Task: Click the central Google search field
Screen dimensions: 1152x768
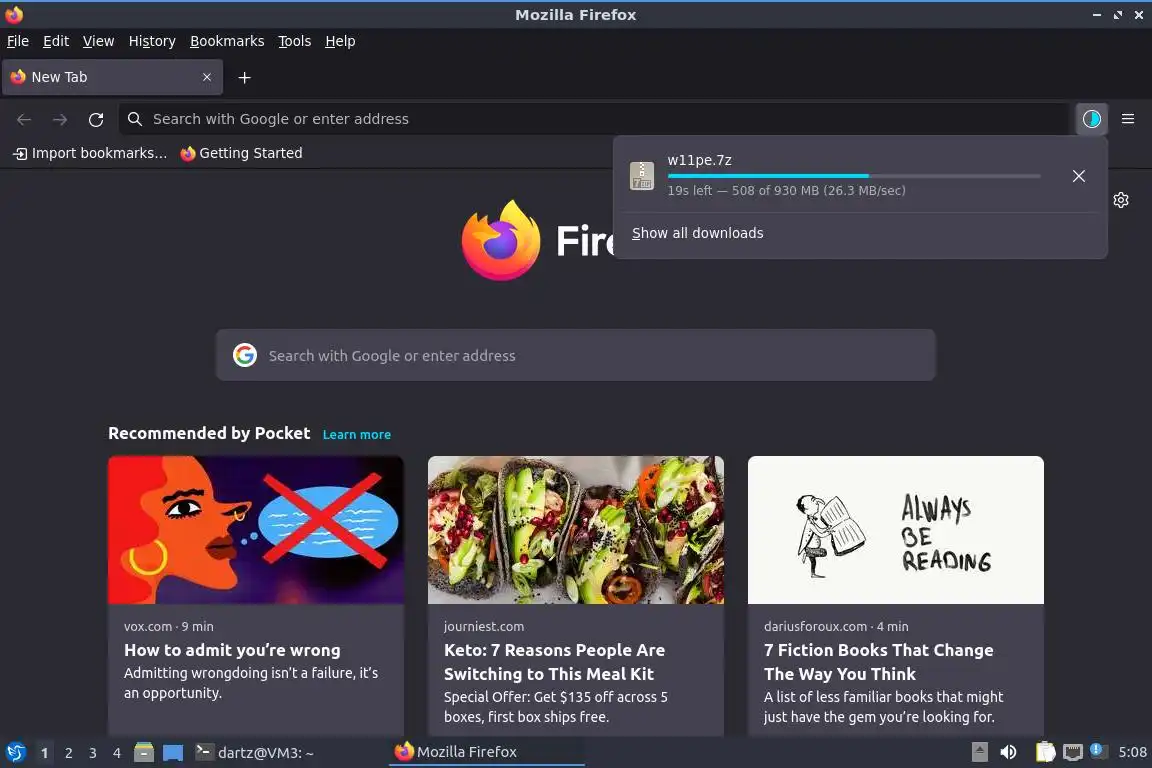Action: tap(575, 355)
